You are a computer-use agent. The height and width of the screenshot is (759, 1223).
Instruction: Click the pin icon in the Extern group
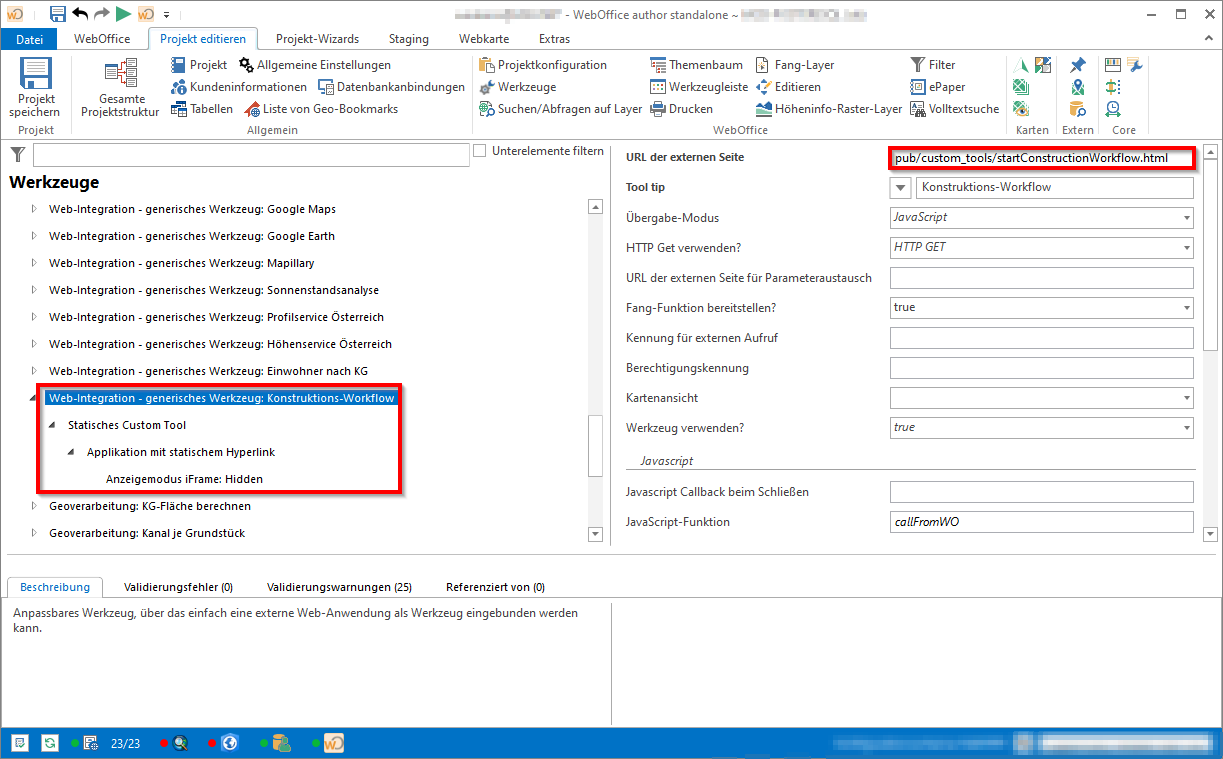[x=1078, y=64]
